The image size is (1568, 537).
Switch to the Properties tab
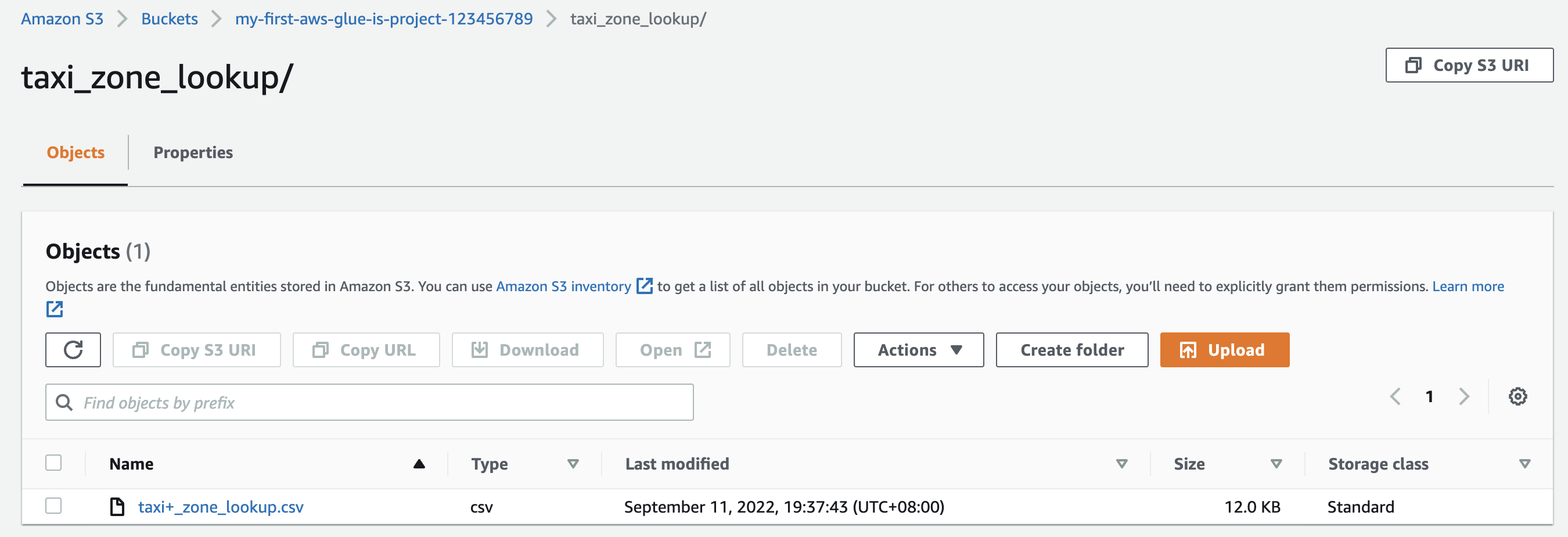tap(193, 152)
